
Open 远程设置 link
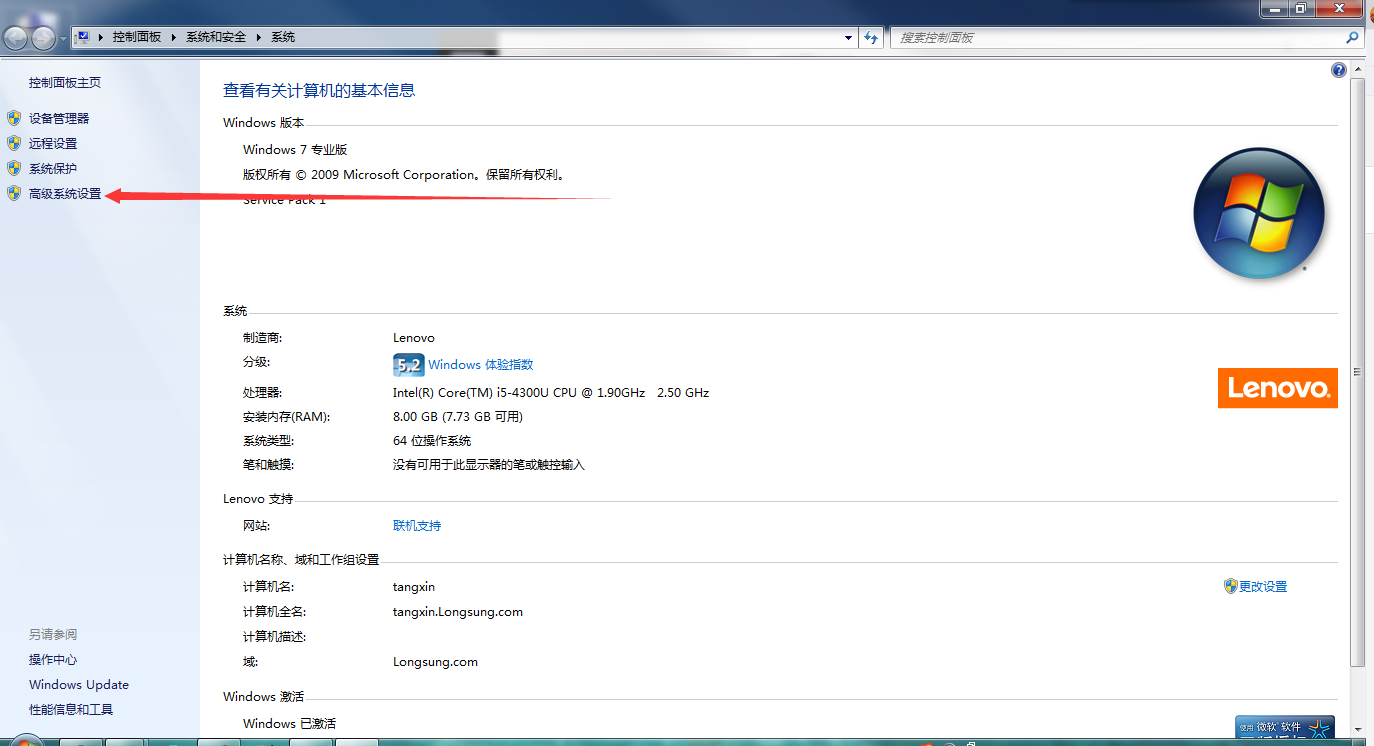[53, 144]
